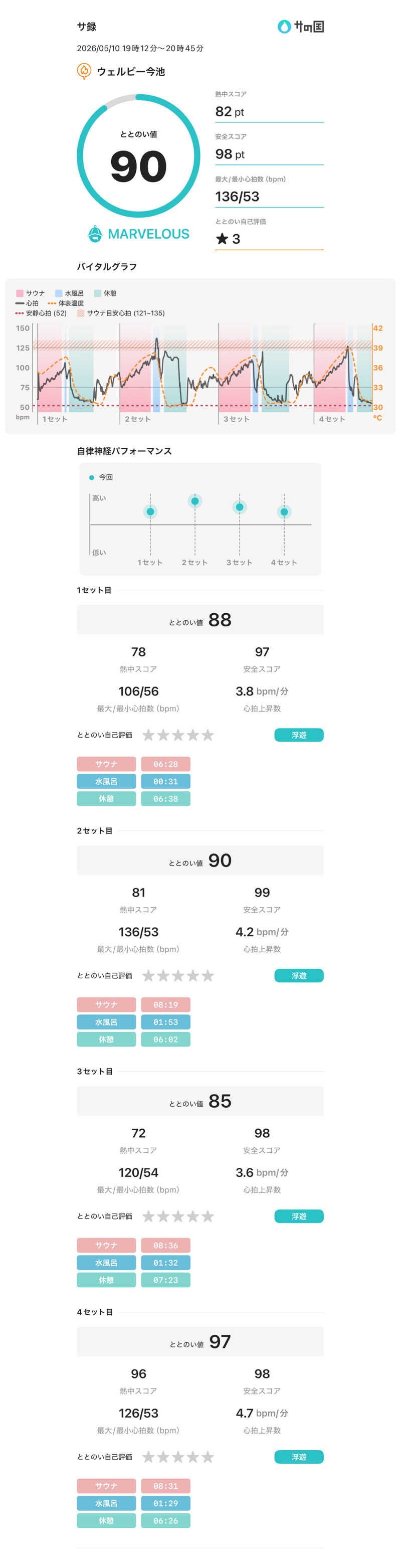This screenshot has height=1568, width=401.
Task: Click the 4セット dot in autonomic chart
Action: [x=284, y=512]
